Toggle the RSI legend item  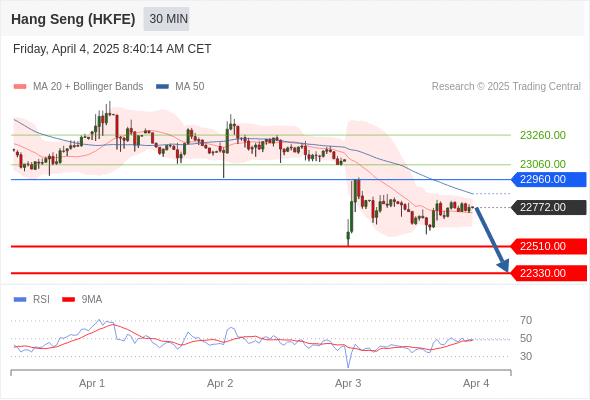pyautogui.click(x=32, y=300)
